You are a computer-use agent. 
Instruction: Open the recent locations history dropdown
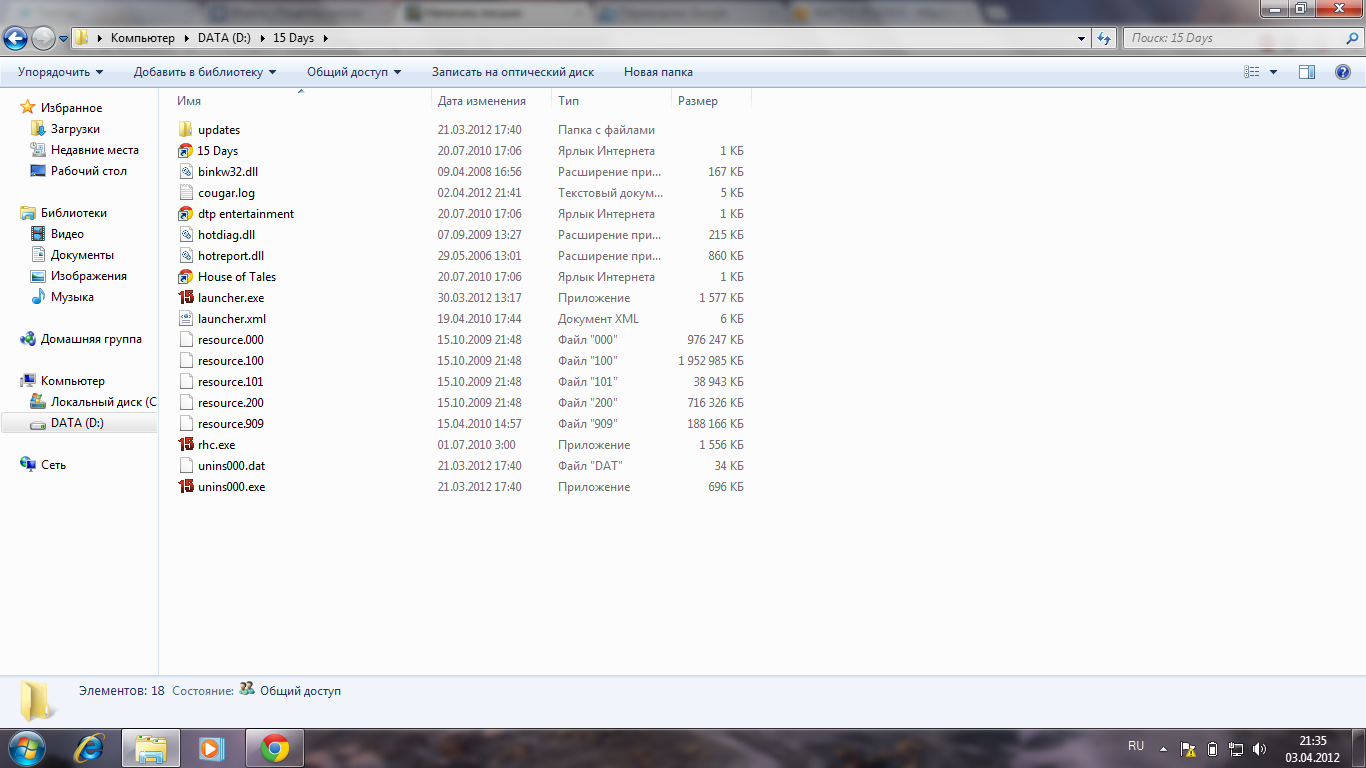pos(63,39)
